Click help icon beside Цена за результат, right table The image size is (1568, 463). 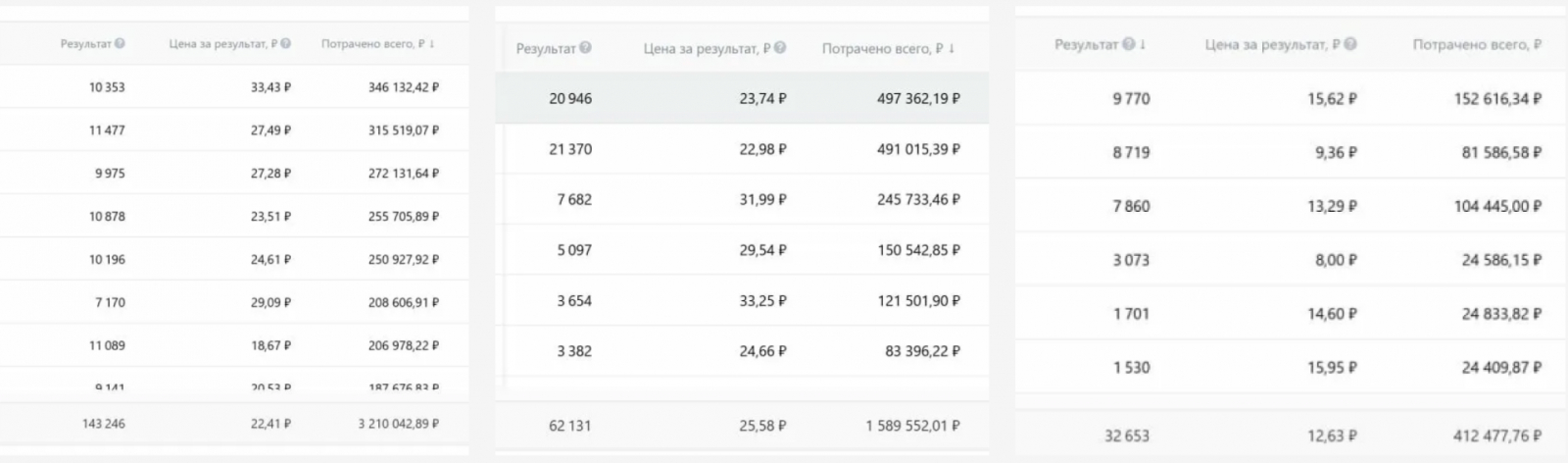click(x=1350, y=44)
